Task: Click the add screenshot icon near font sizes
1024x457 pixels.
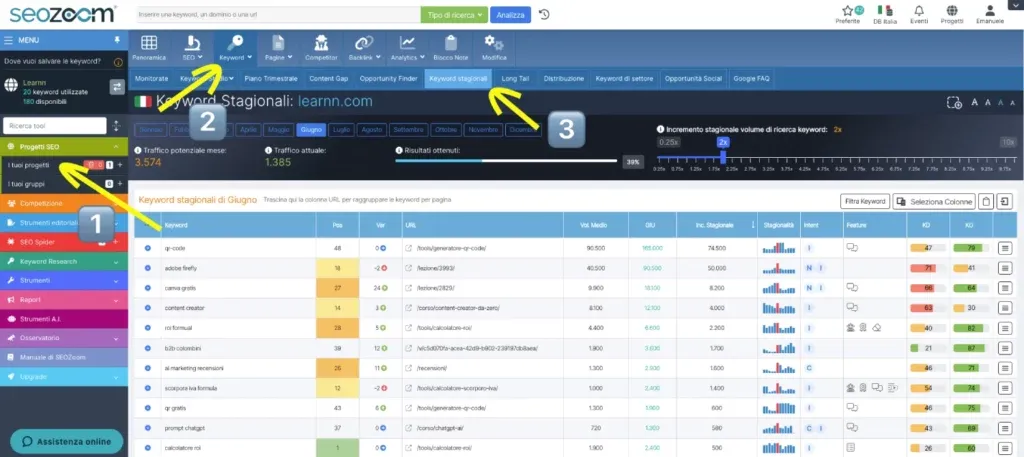Action: 954,102
